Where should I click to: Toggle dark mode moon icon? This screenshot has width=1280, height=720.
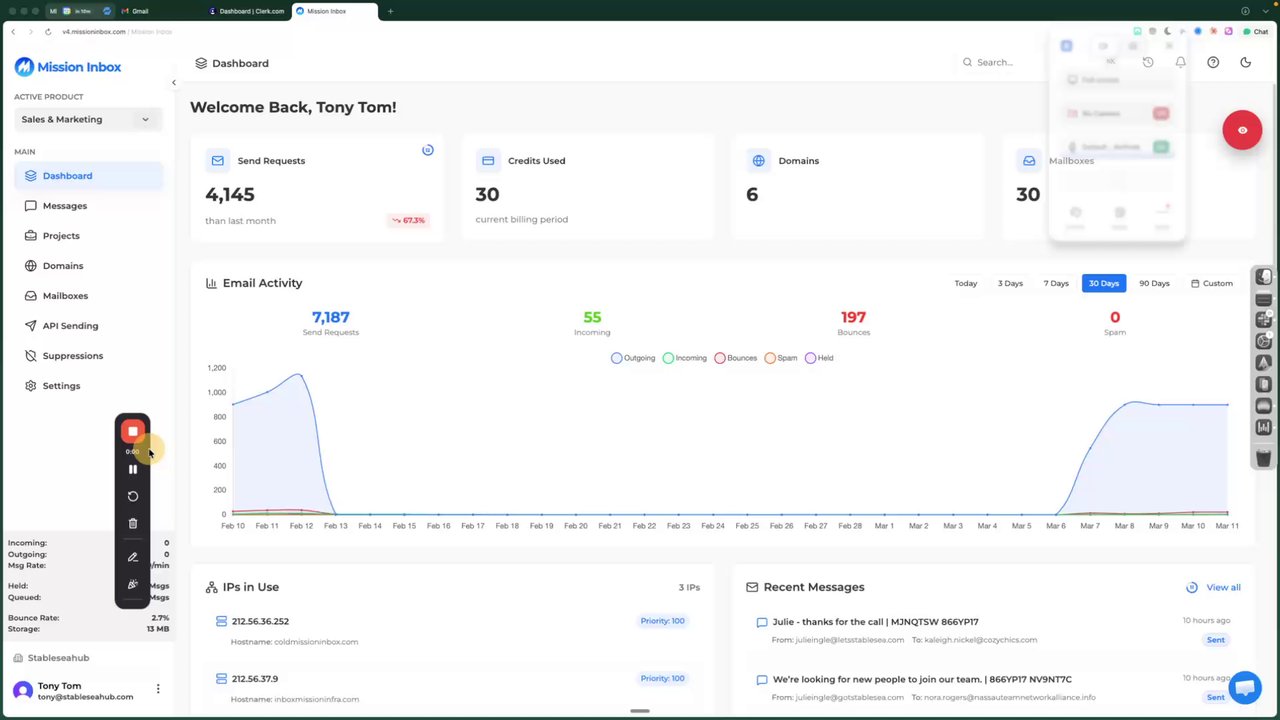click(1246, 62)
